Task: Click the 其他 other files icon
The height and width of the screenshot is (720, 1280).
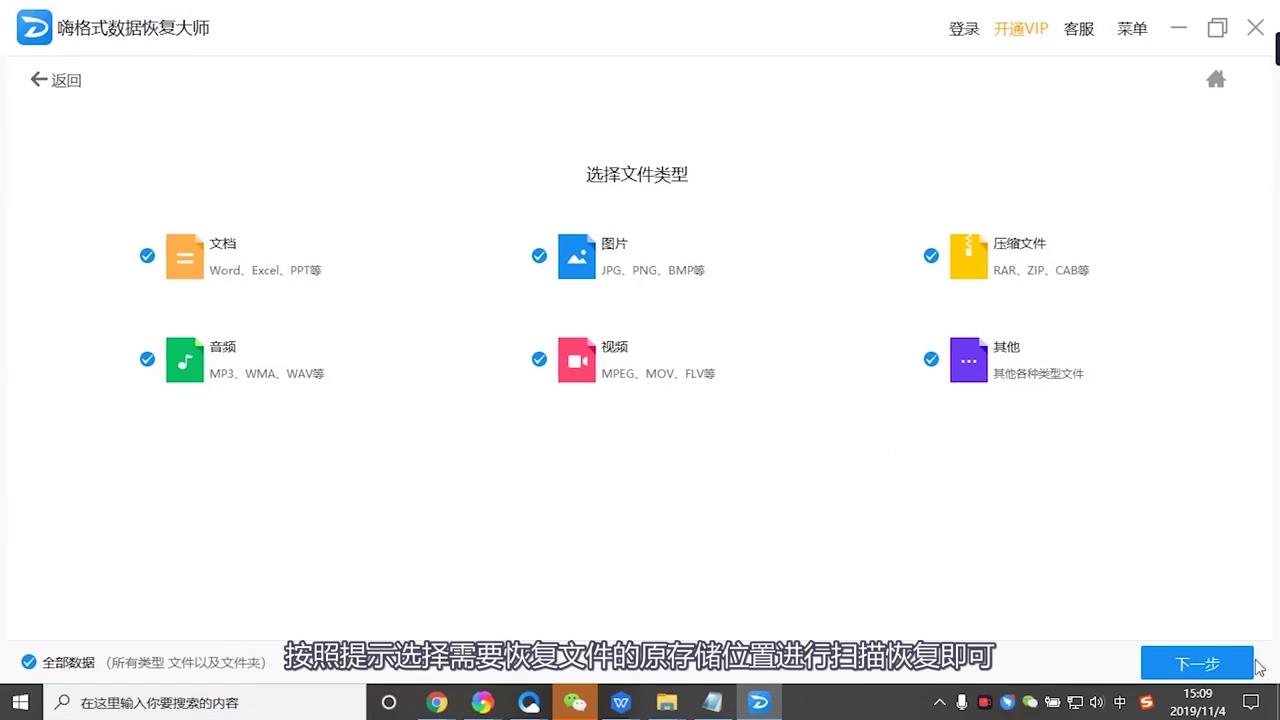Action: click(x=969, y=360)
